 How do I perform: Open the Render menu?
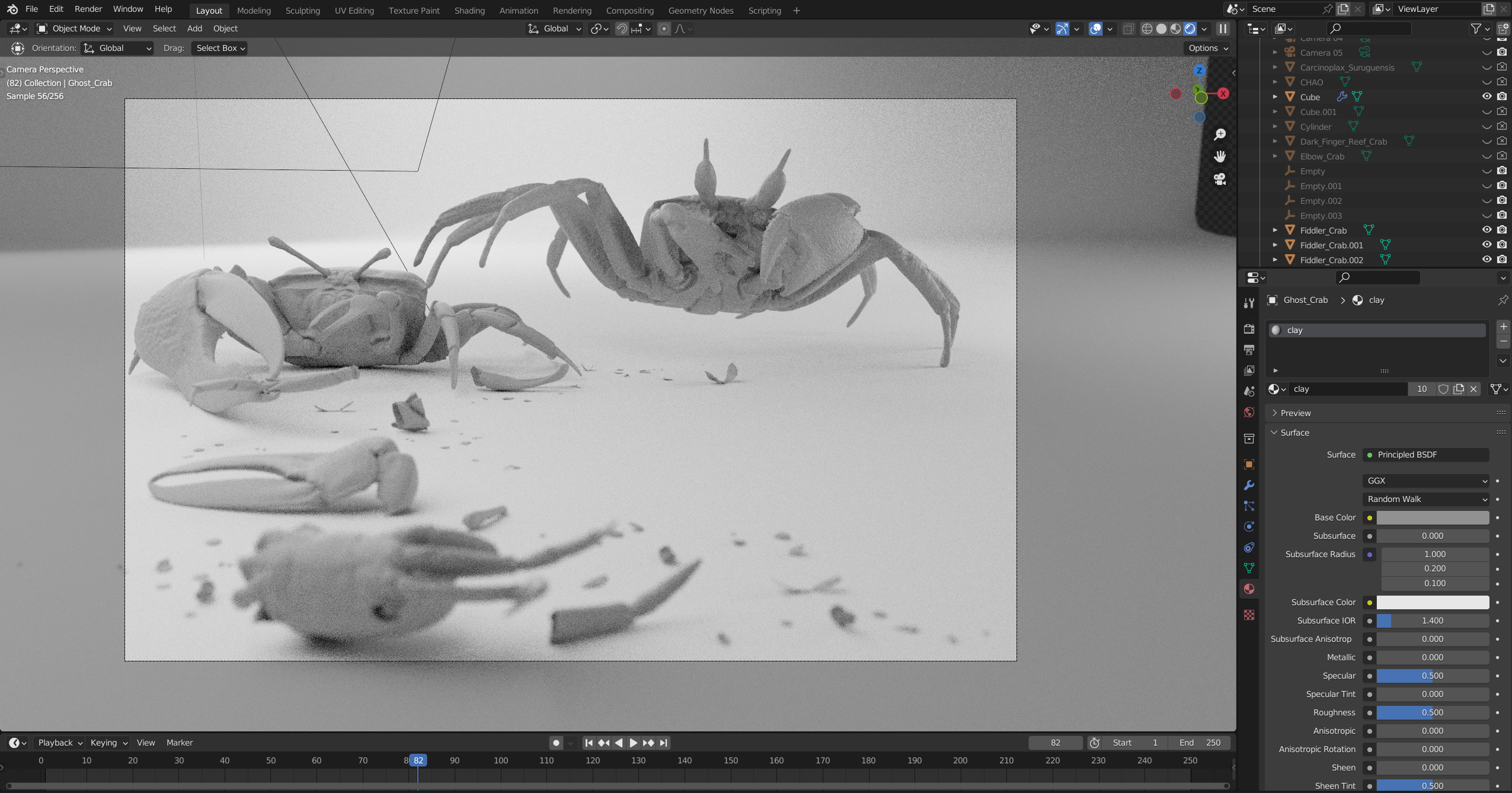[88, 9]
